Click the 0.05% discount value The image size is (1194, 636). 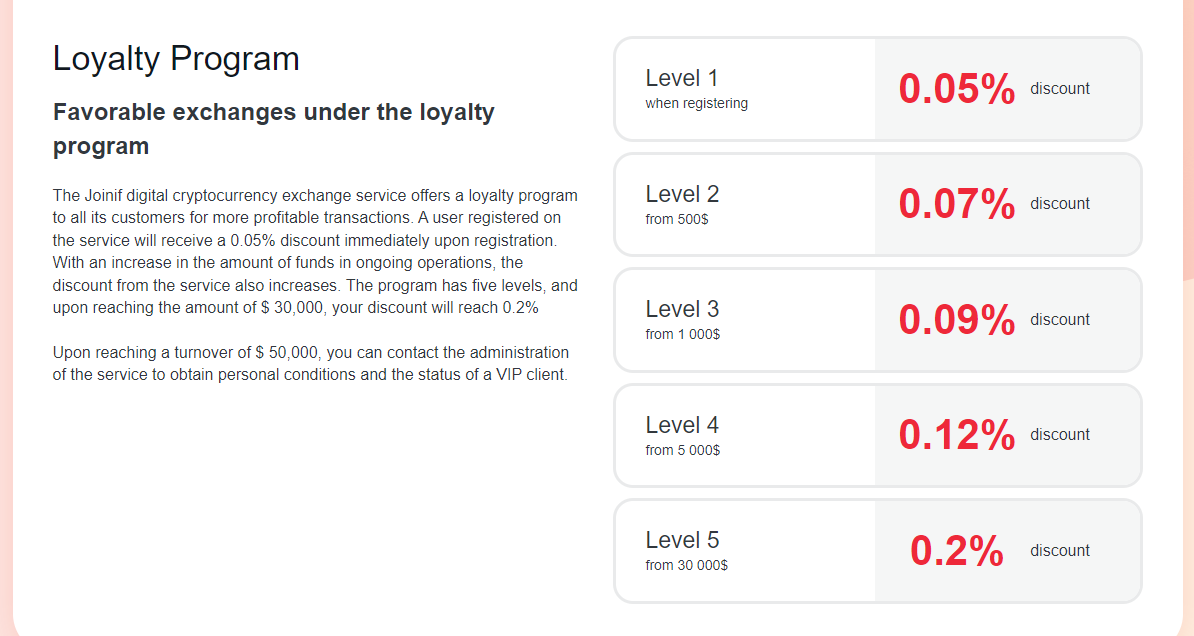point(957,89)
